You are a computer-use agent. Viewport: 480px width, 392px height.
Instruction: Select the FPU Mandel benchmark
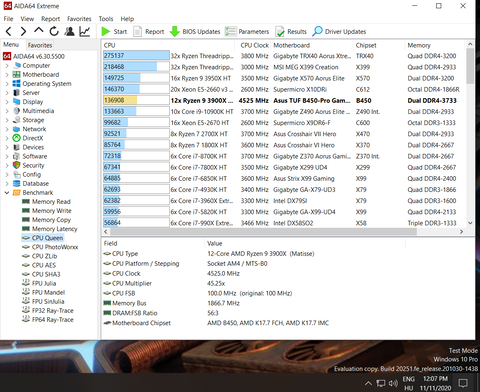click(x=44, y=293)
